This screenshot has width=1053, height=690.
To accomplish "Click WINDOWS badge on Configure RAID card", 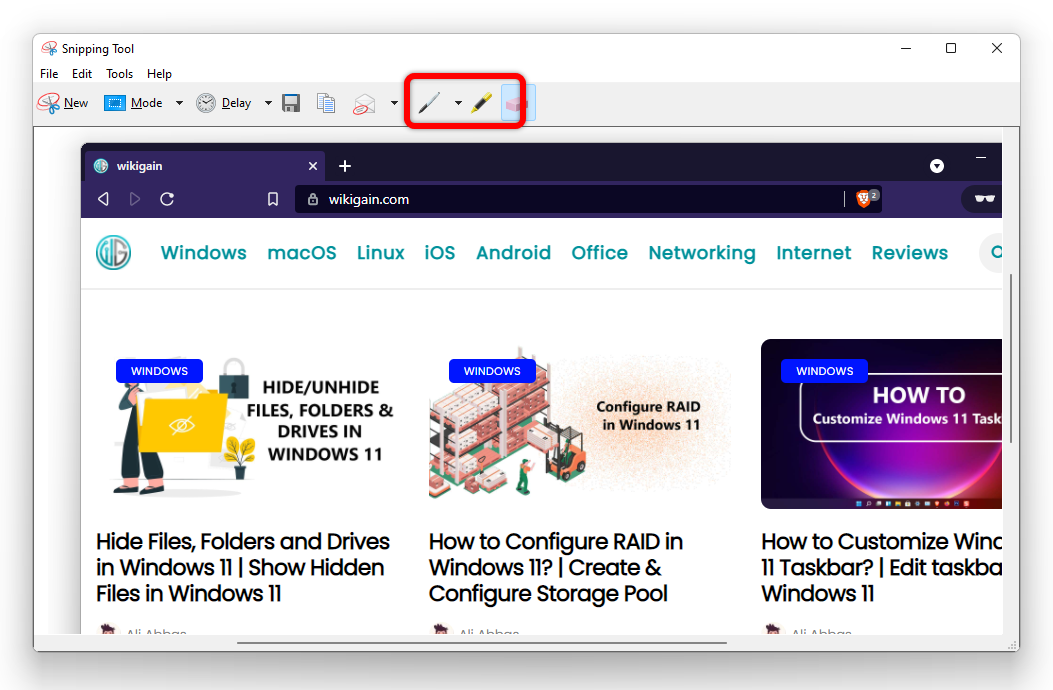I will click(x=492, y=371).
